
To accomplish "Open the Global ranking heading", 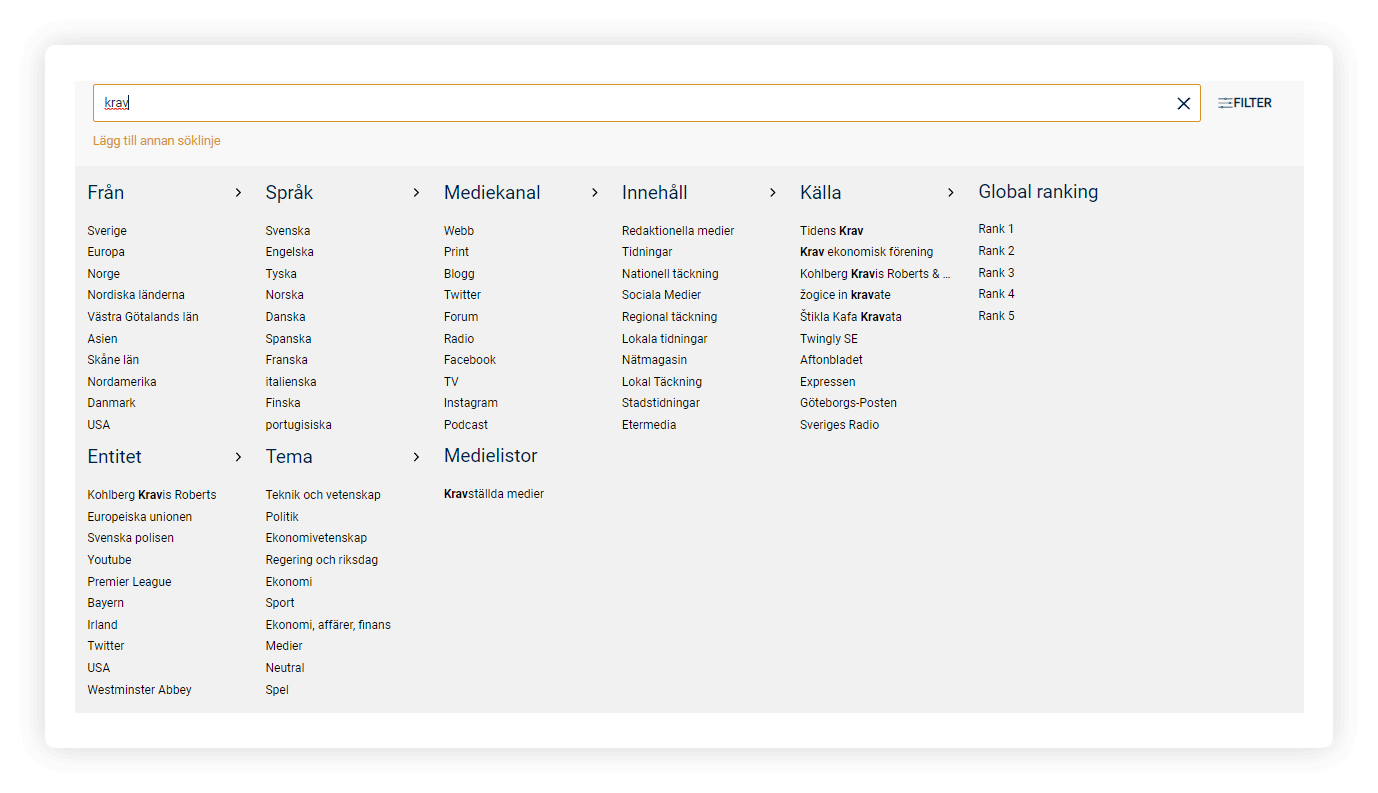I will [x=1038, y=192].
